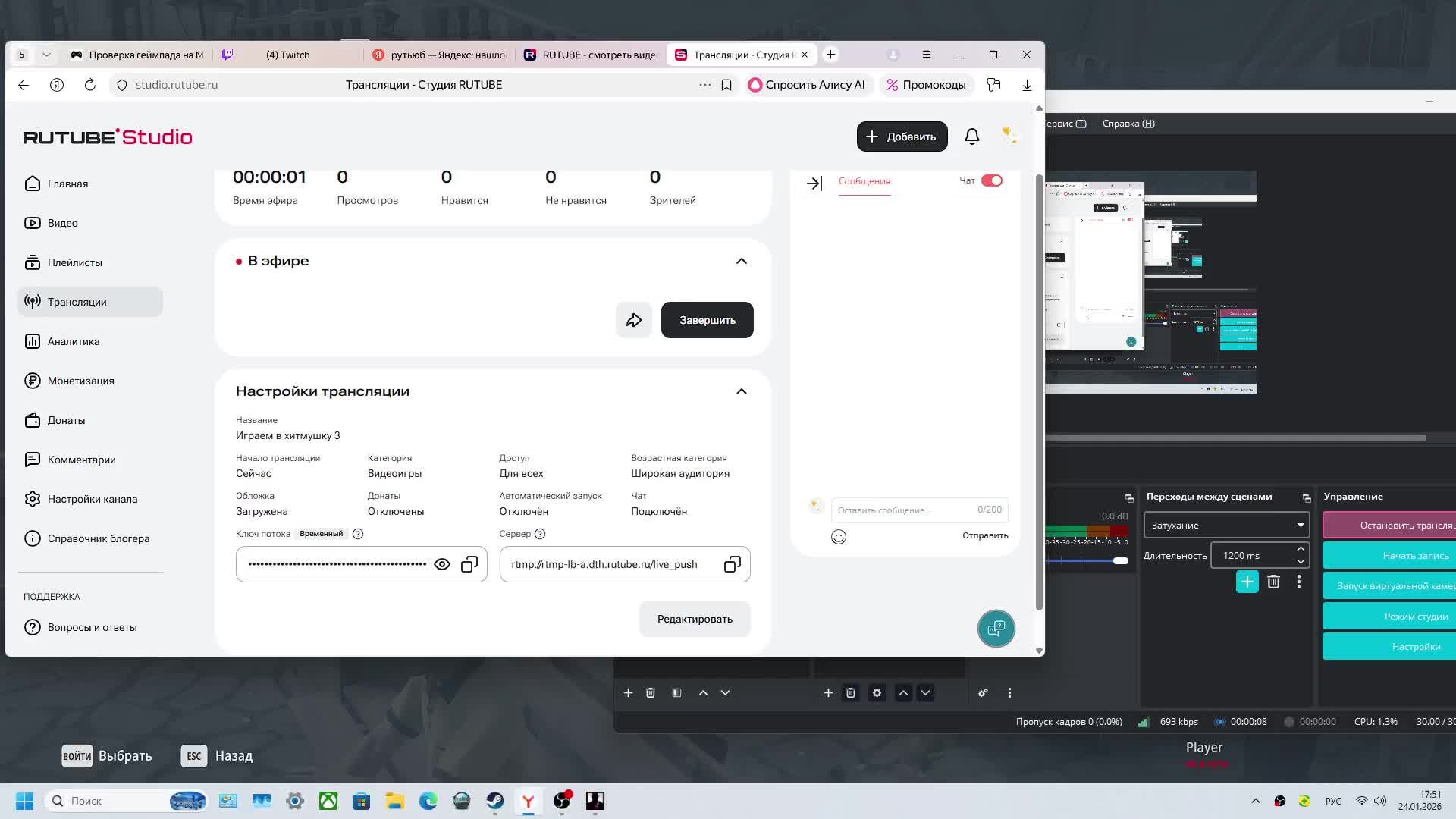Open the browser hamburger menu

(926, 55)
